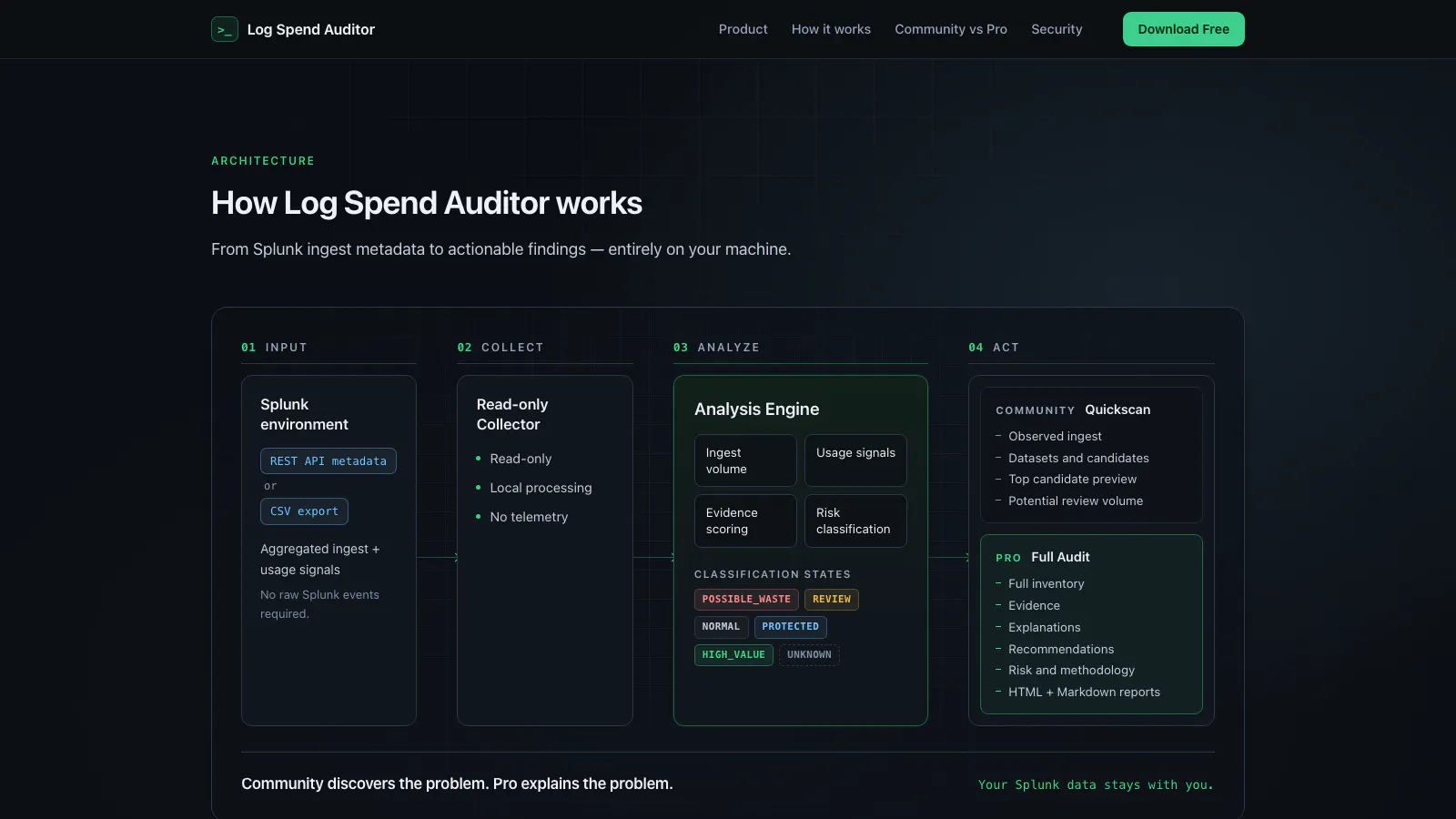Select the Evidence scoring card
This screenshot has width=1456, height=819.
(745, 521)
